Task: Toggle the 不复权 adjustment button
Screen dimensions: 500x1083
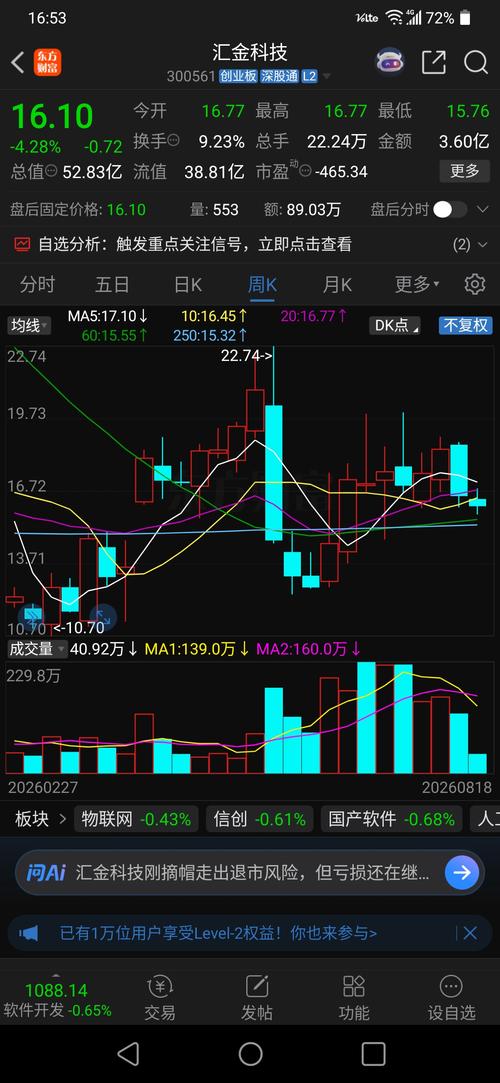Action: coord(465,325)
